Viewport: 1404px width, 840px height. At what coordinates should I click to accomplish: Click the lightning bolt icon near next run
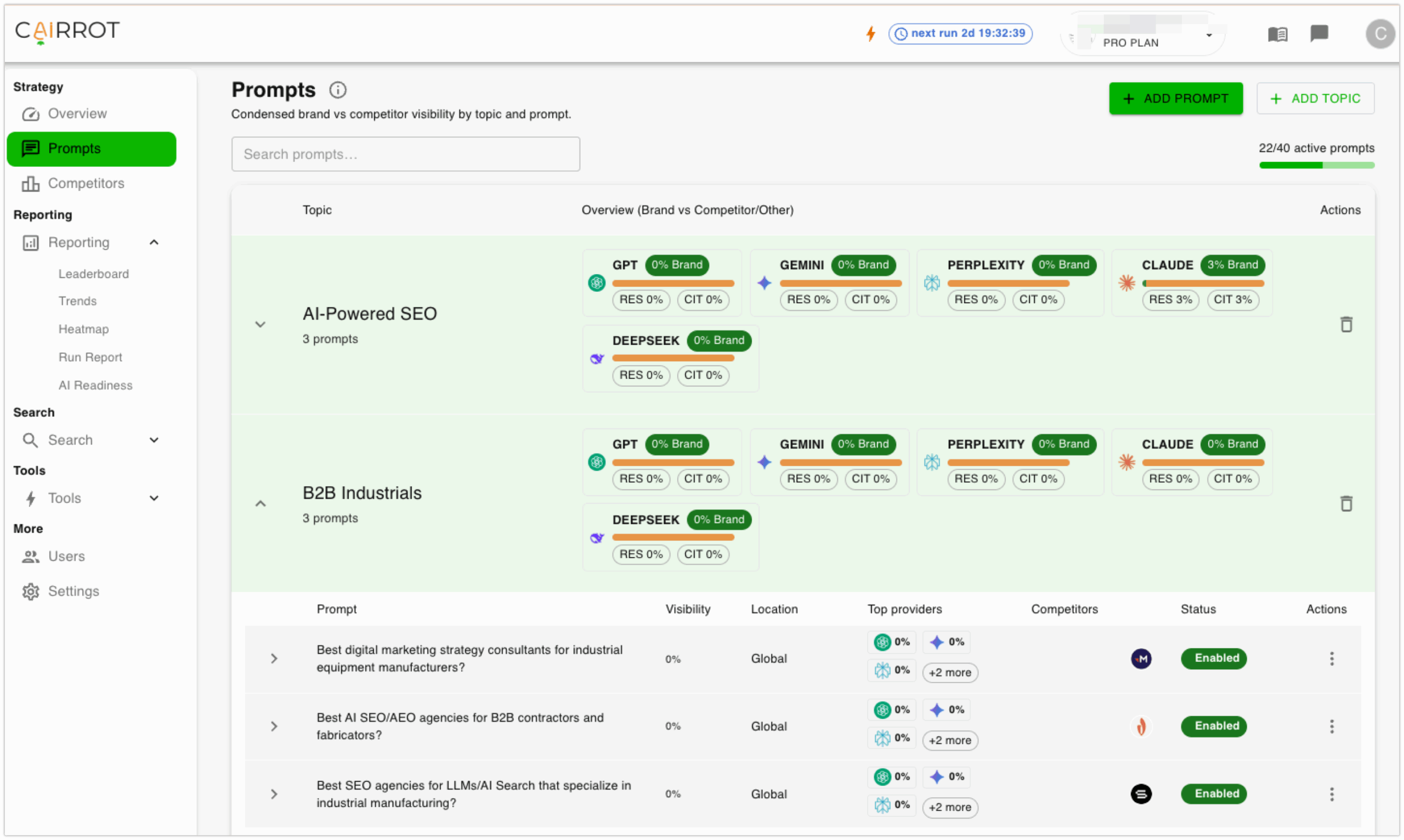point(871,33)
